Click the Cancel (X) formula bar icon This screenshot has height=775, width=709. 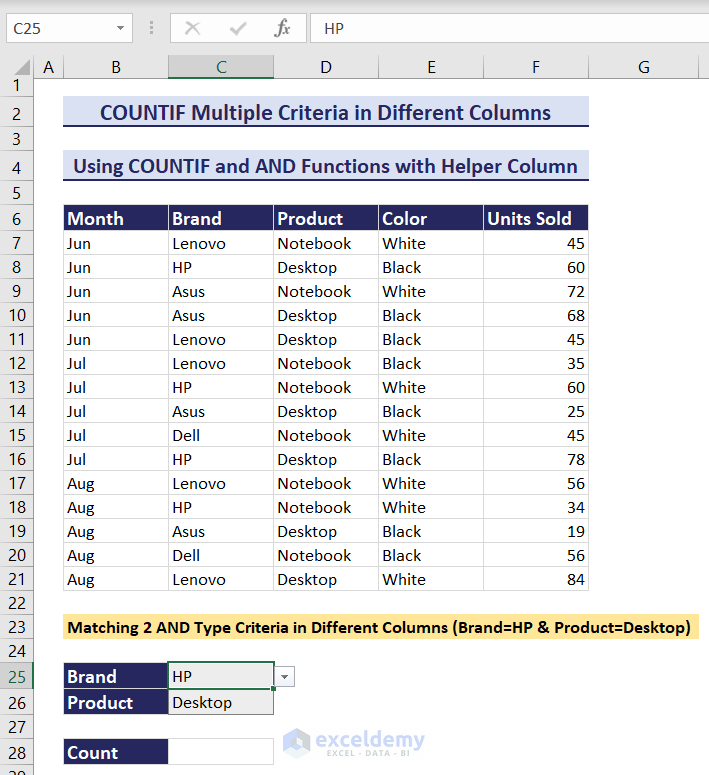(192, 28)
